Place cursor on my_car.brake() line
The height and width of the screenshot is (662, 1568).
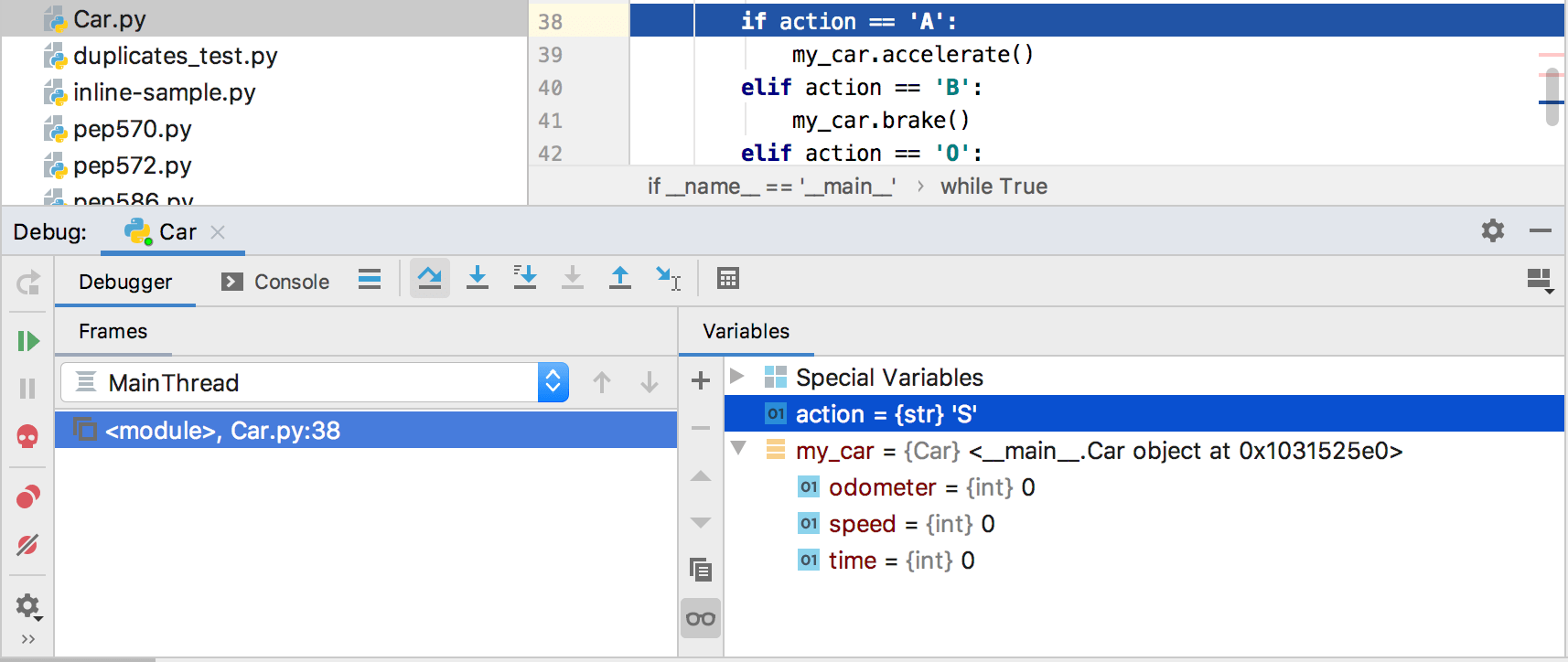coord(881,120)
